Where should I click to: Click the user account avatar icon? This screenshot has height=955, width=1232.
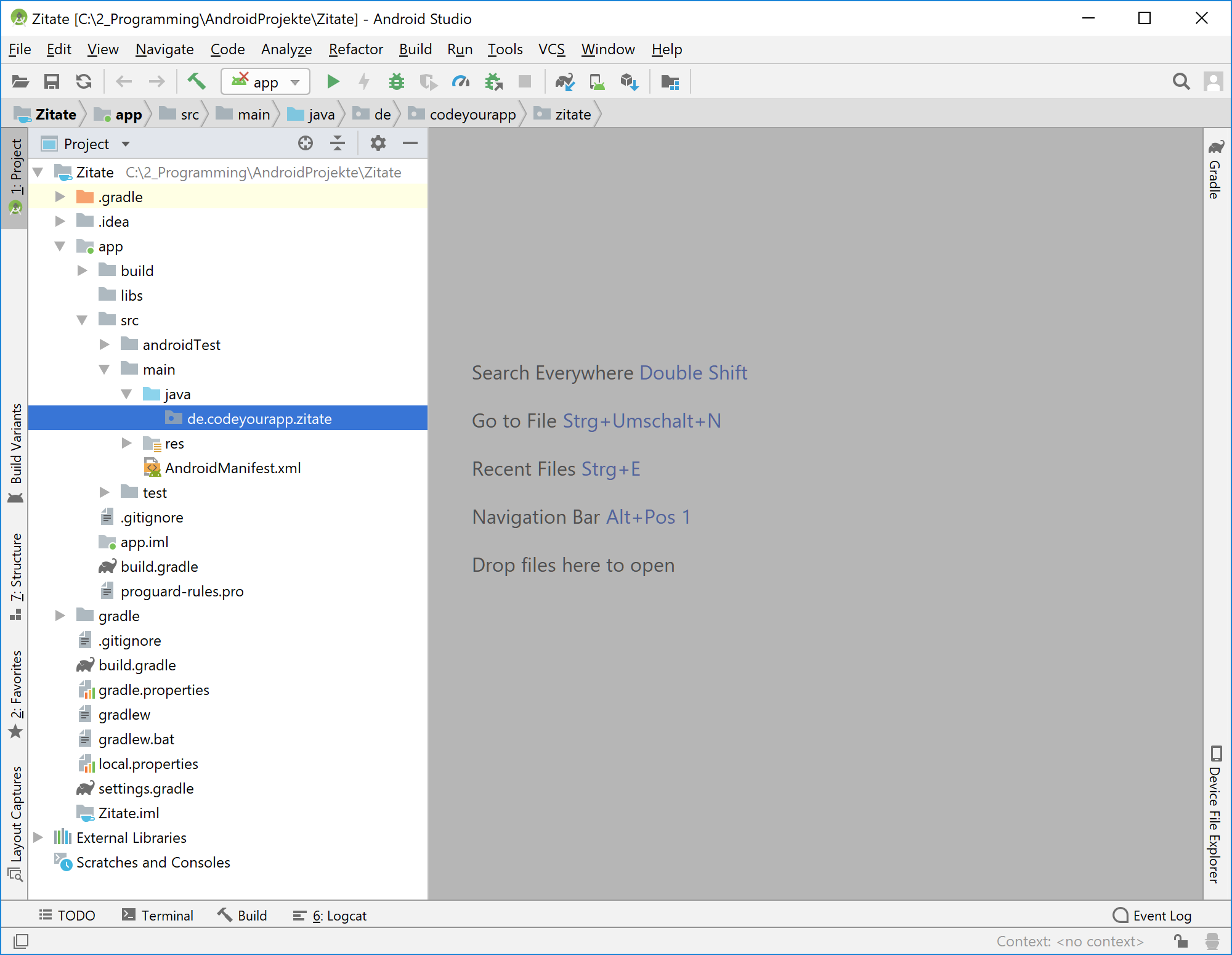coord(1214,81)
